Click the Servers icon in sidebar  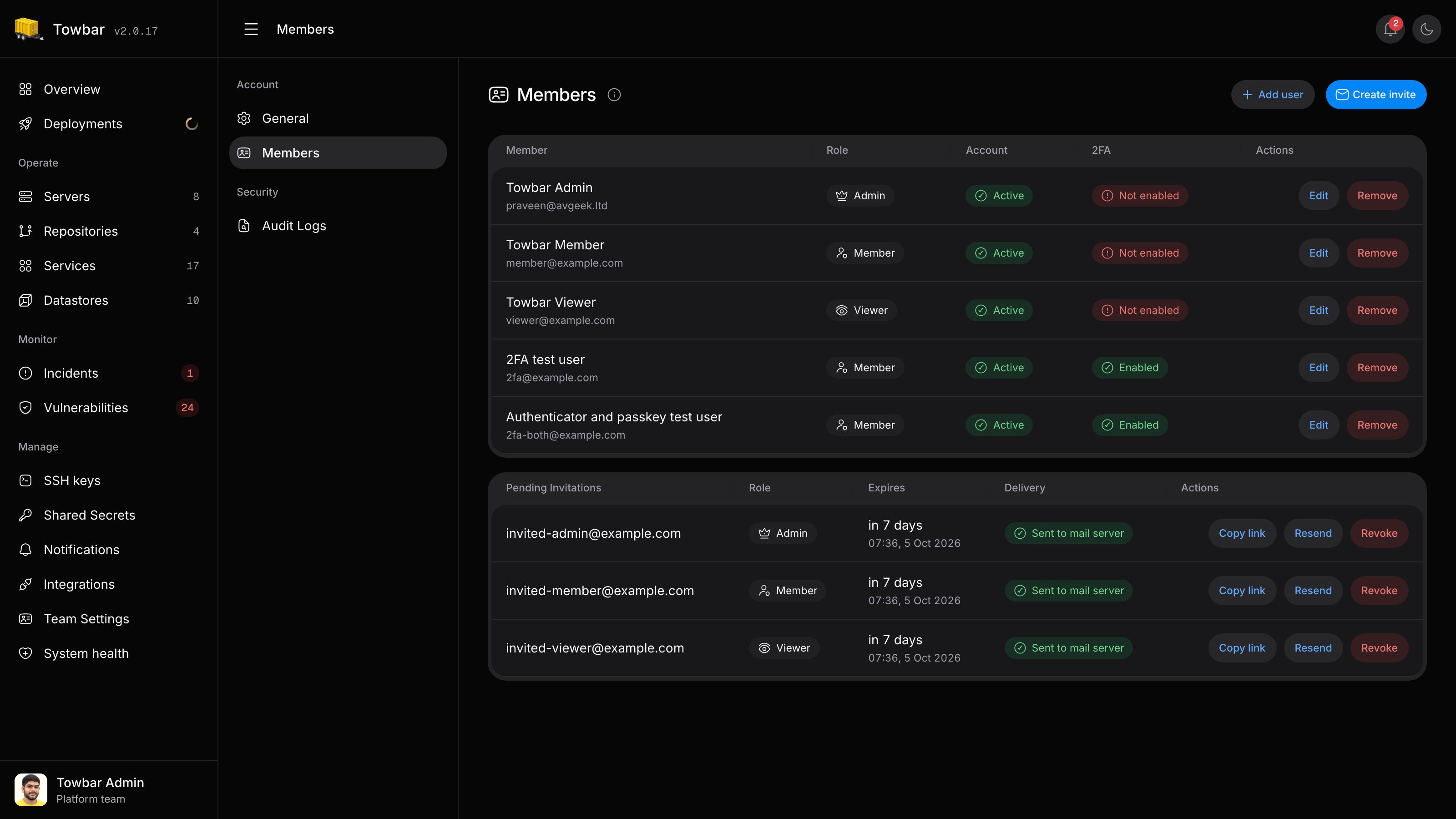click(x=25, y=197)
